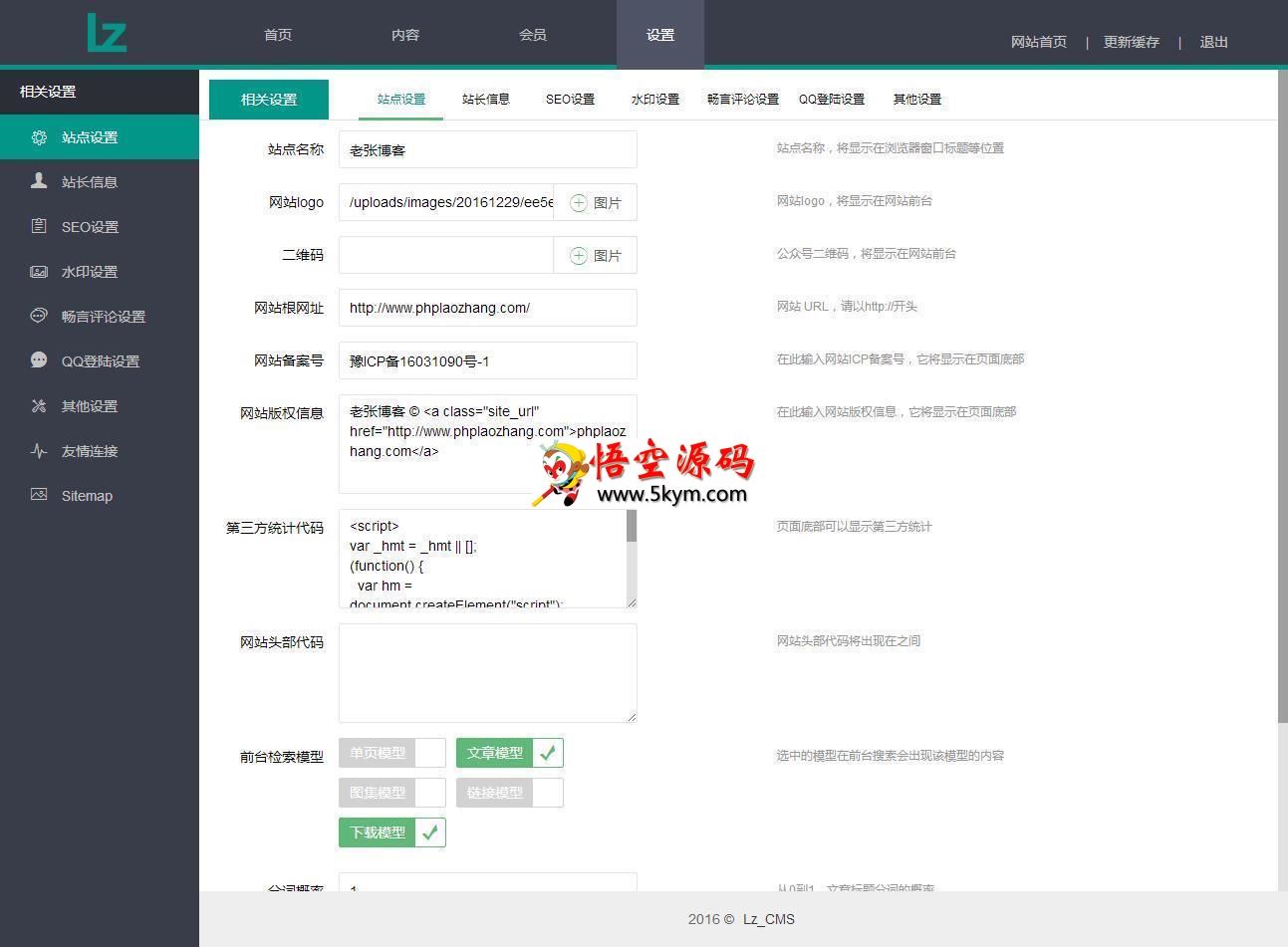Open the 会员 top navigation item
The height and width of the screenshot is (947, 1288).
point(533,35)
